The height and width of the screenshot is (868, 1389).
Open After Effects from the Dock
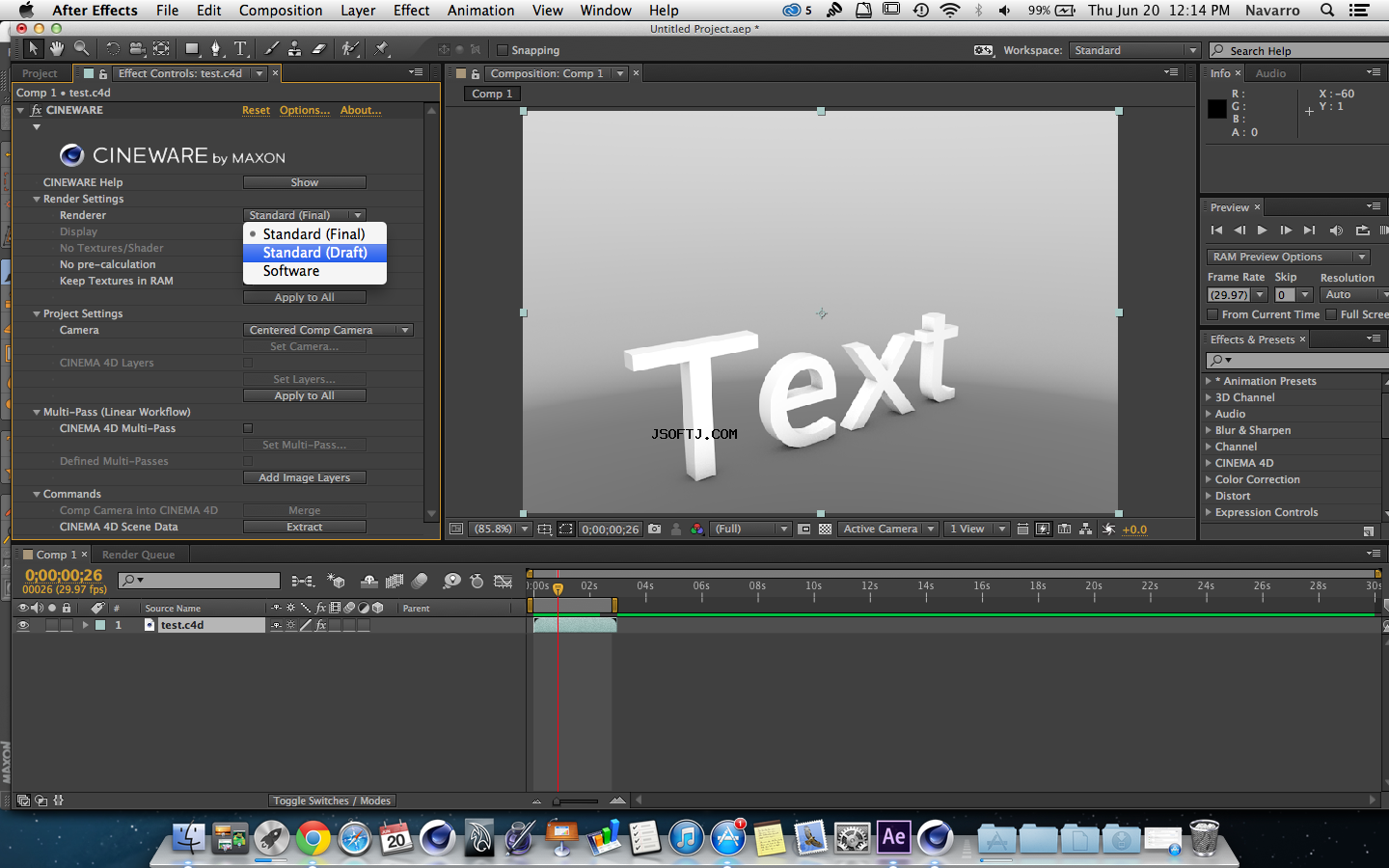(x=893, y=836)
